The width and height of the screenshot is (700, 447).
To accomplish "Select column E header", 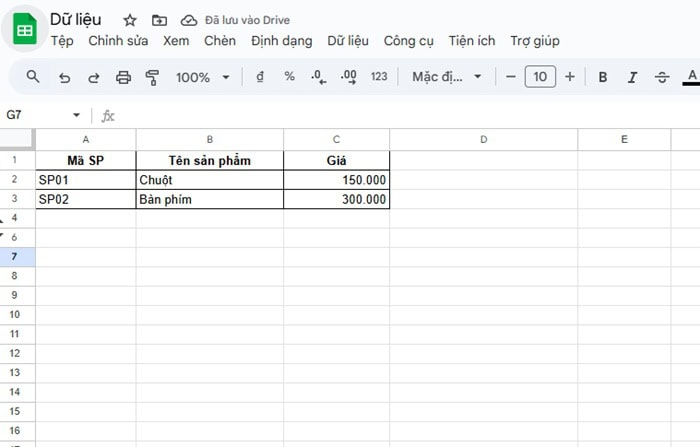I will pos(624,140).
